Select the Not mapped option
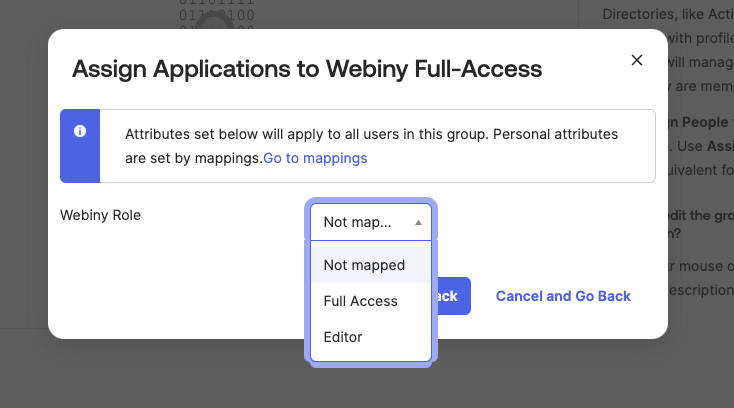The image size is (734, 408). click(365, 265)
